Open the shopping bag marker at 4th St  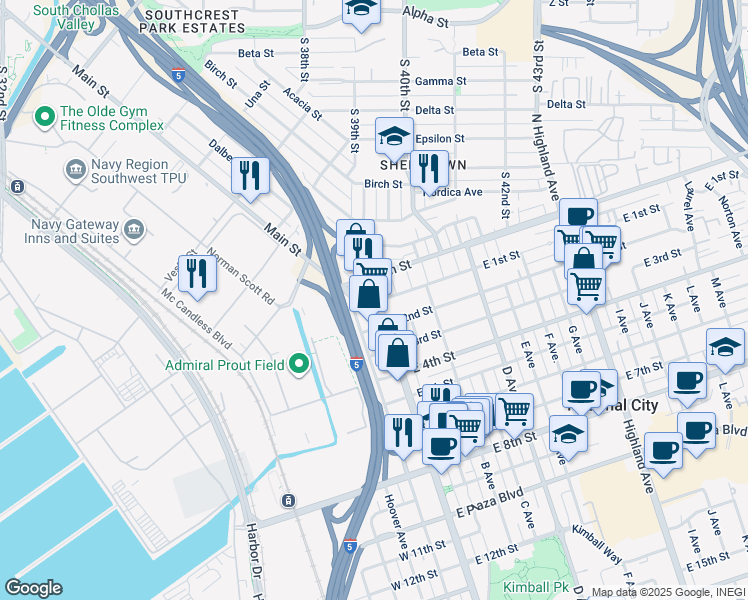tap(398, 354)
